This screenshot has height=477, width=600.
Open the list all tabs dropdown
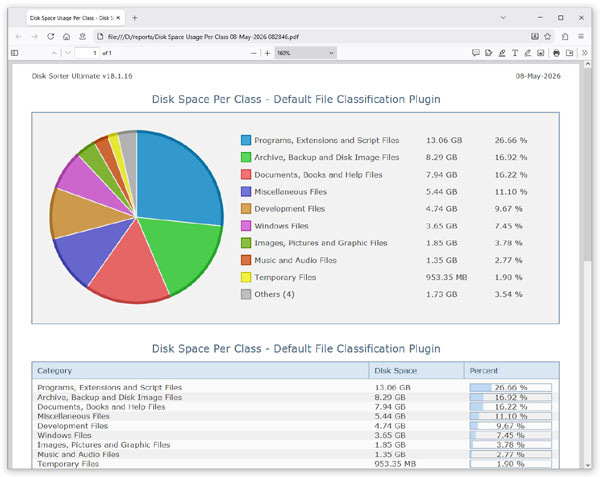(503, 18)
